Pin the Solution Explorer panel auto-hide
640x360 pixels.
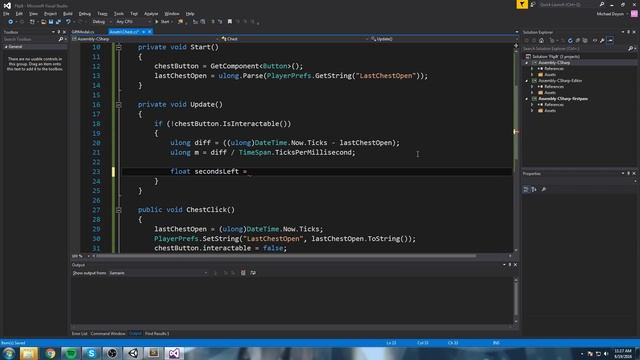coord(629,32)
